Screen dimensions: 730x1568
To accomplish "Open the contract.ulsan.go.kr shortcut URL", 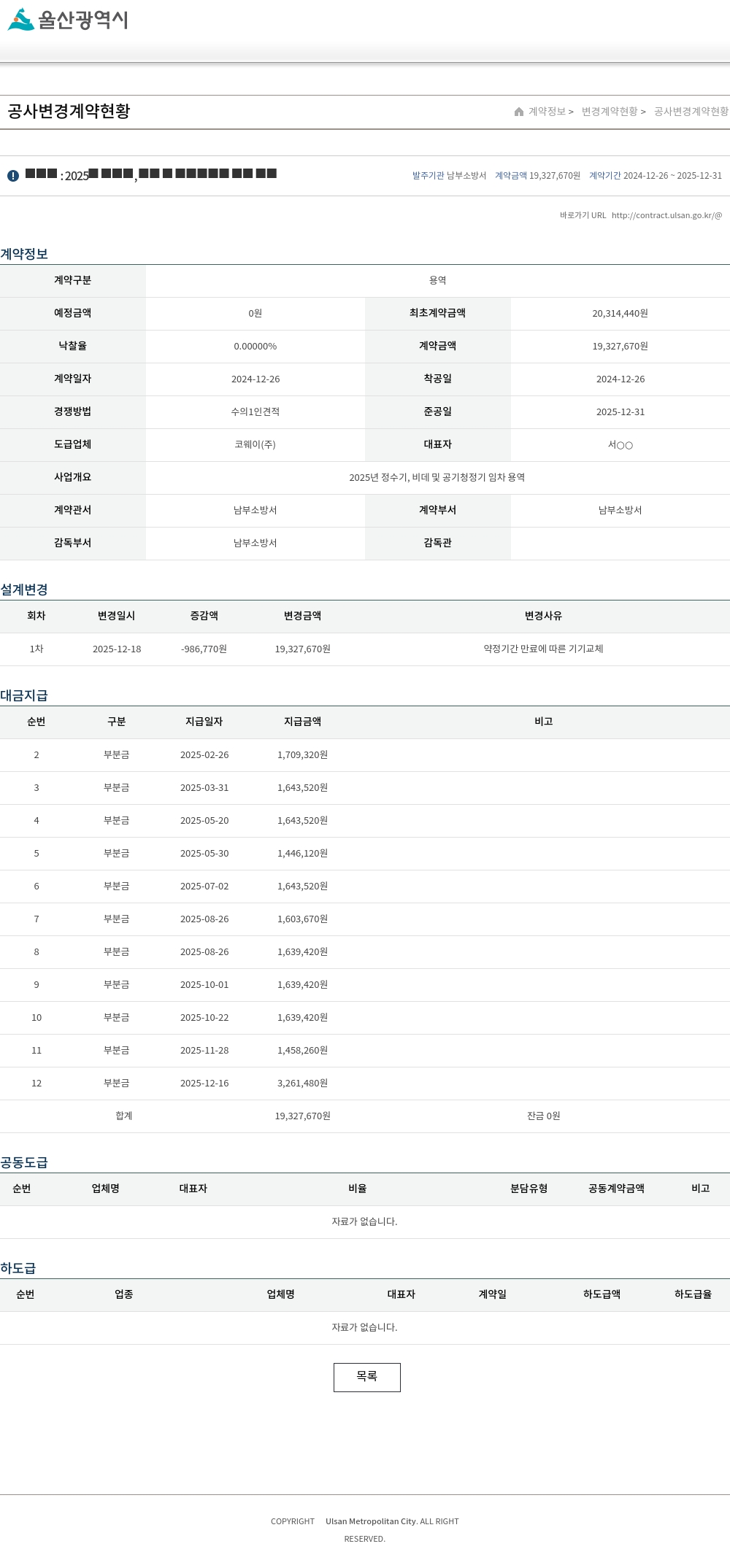I will pos(666,215).
